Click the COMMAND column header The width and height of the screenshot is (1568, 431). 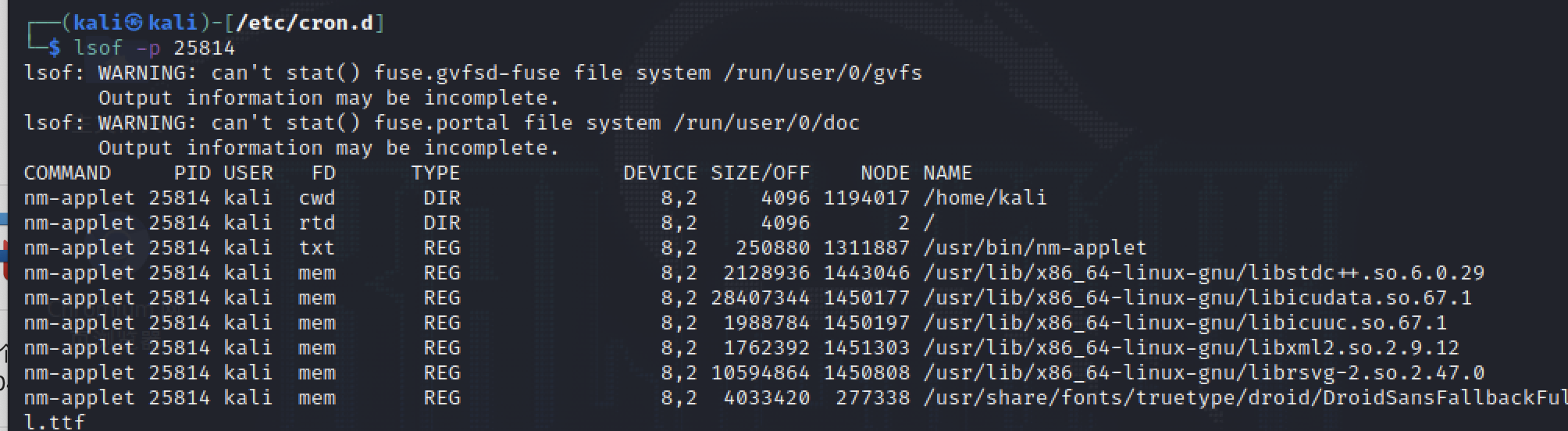point(67,173)
